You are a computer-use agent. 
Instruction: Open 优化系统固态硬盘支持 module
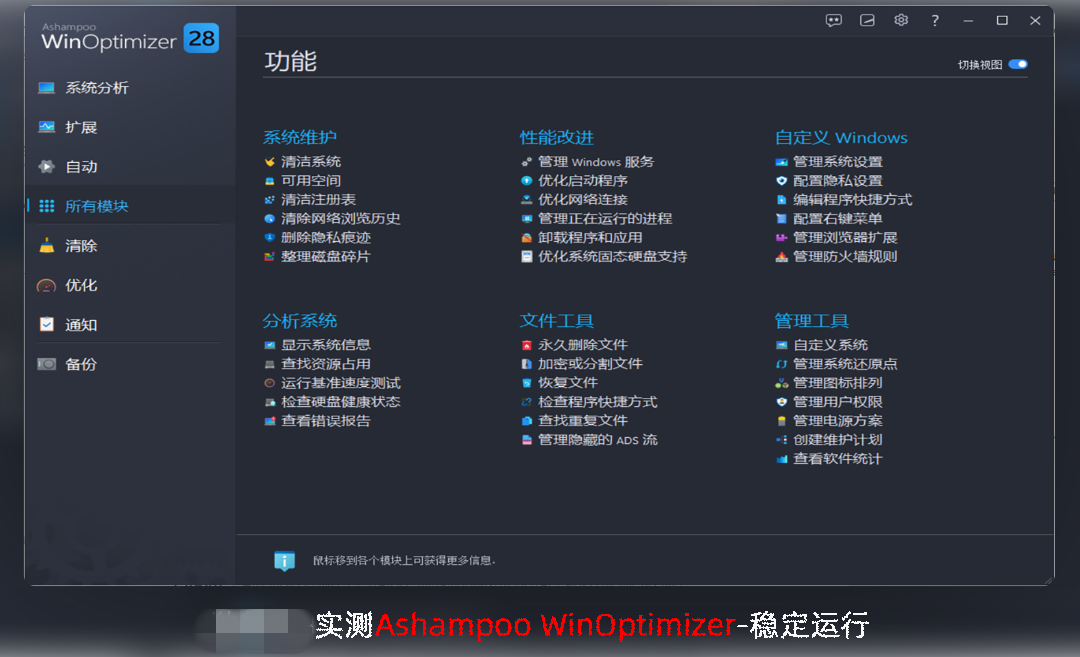point(612,257)
